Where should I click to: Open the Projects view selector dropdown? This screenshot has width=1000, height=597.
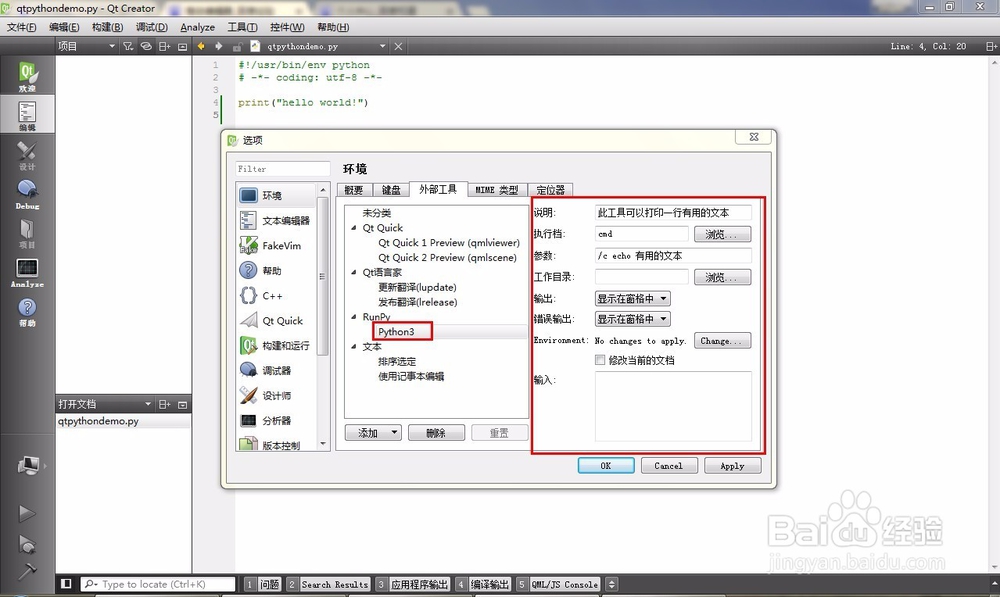[x=86, y=46]
